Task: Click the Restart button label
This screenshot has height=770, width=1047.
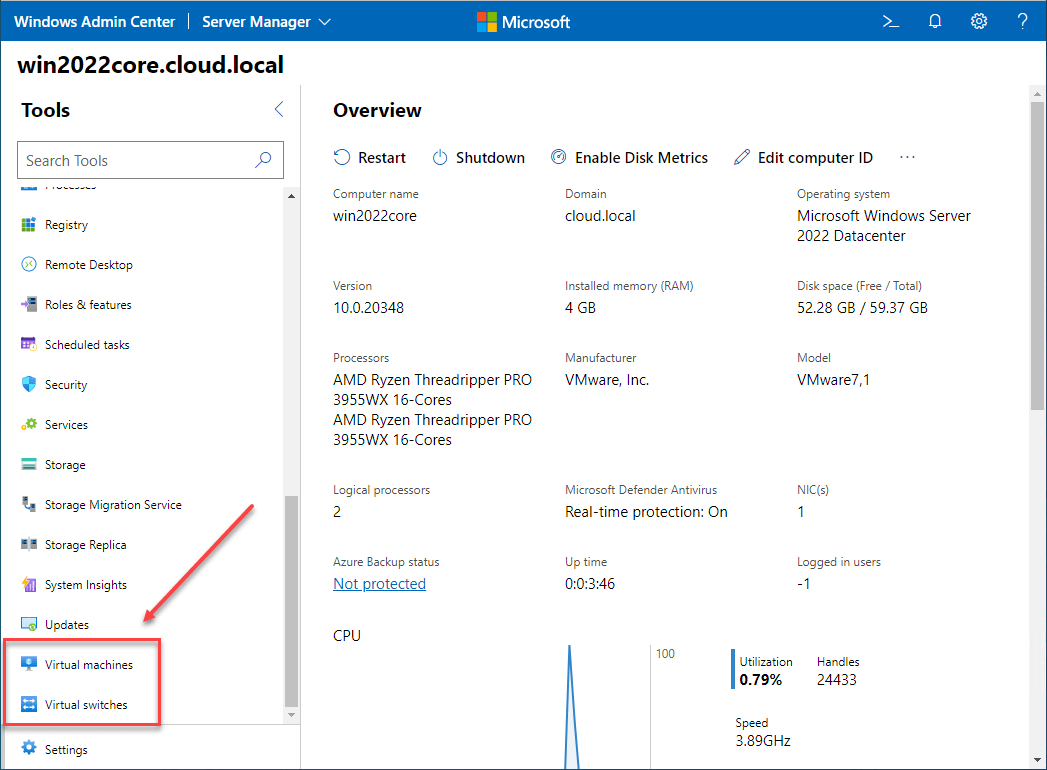Action: pyautogui.click(x=382, y=158)
